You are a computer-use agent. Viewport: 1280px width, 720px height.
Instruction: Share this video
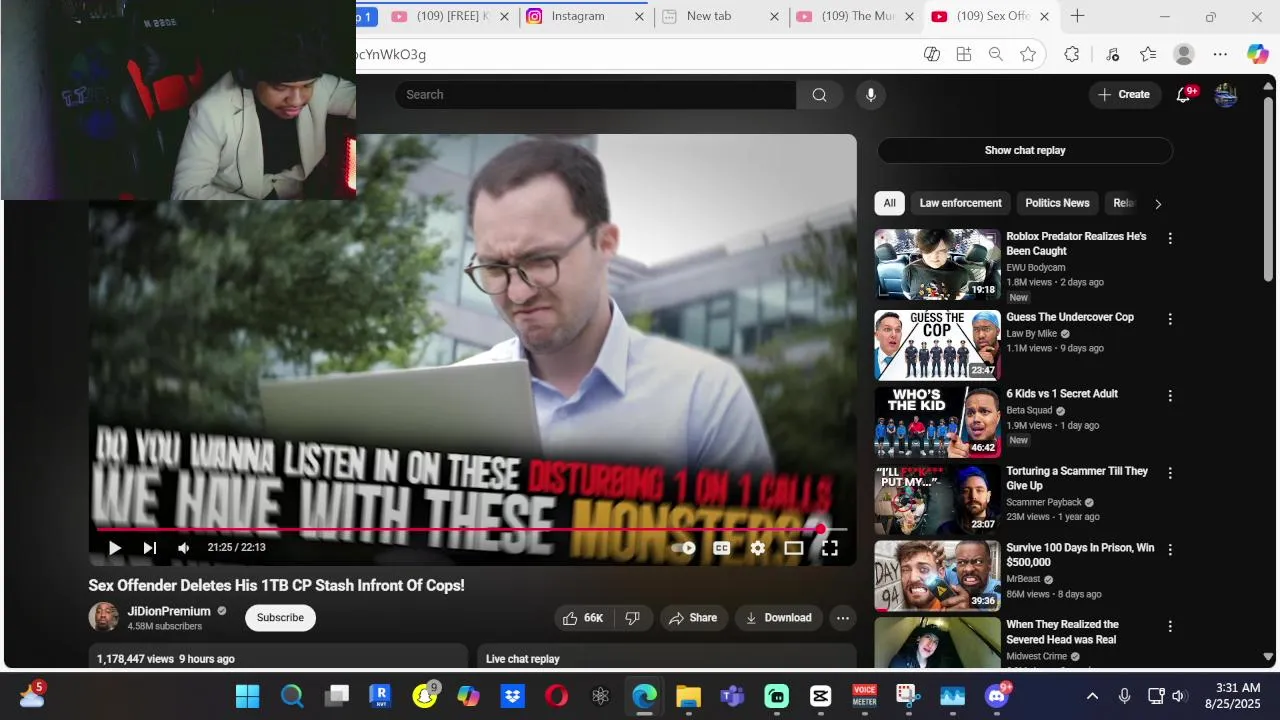tap(693, 618)
